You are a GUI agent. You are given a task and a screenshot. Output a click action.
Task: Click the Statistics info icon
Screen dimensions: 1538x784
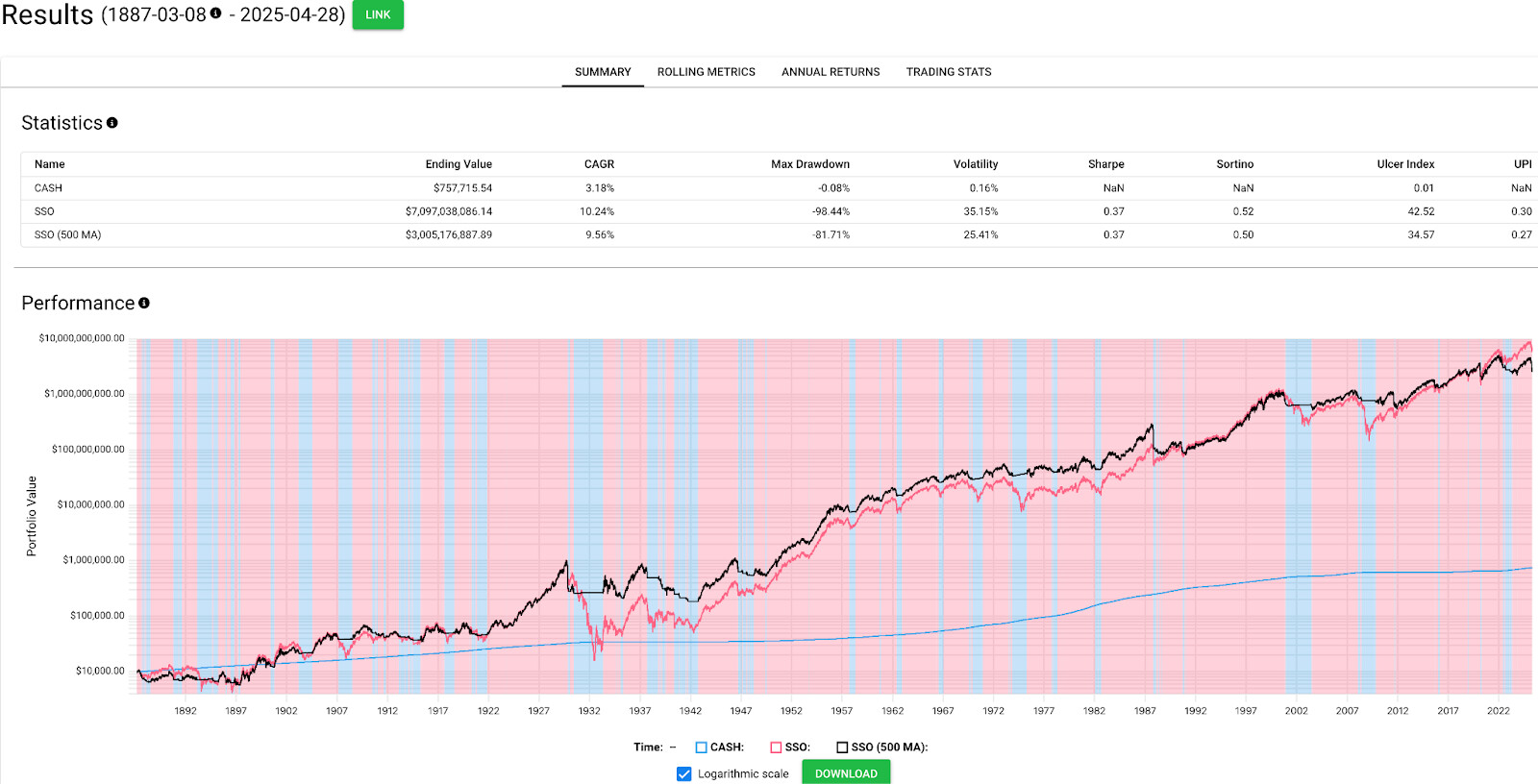[x=112, y=123]
